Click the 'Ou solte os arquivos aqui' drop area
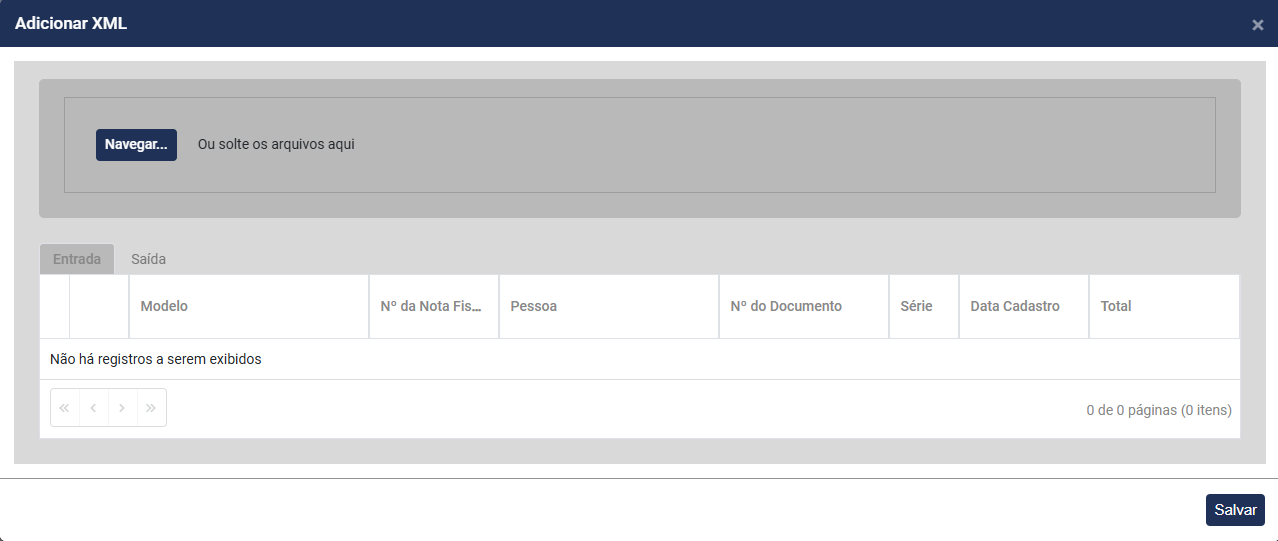 coord(639,144)
